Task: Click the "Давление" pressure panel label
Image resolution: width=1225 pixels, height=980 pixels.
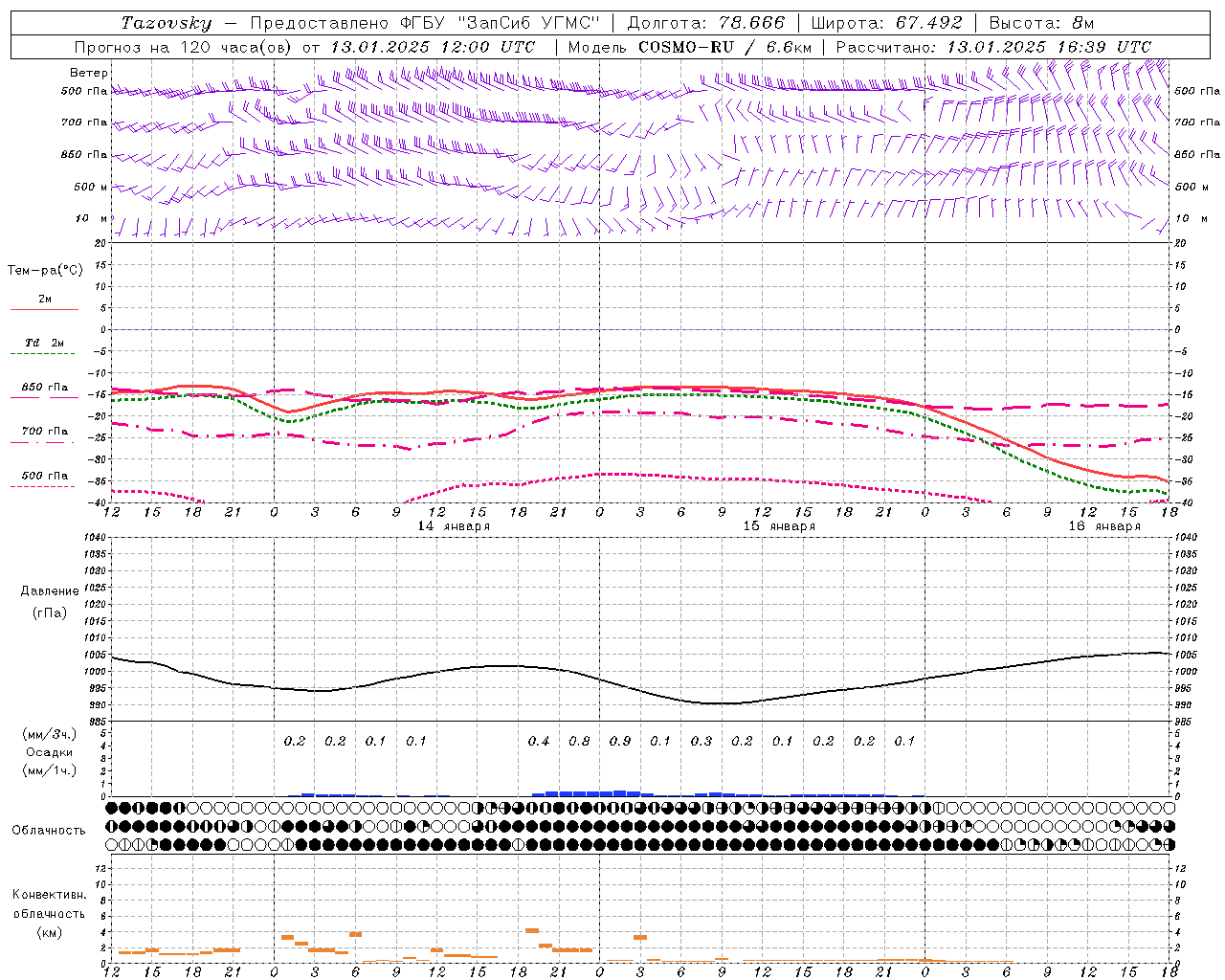Action: tap(50, 591)
